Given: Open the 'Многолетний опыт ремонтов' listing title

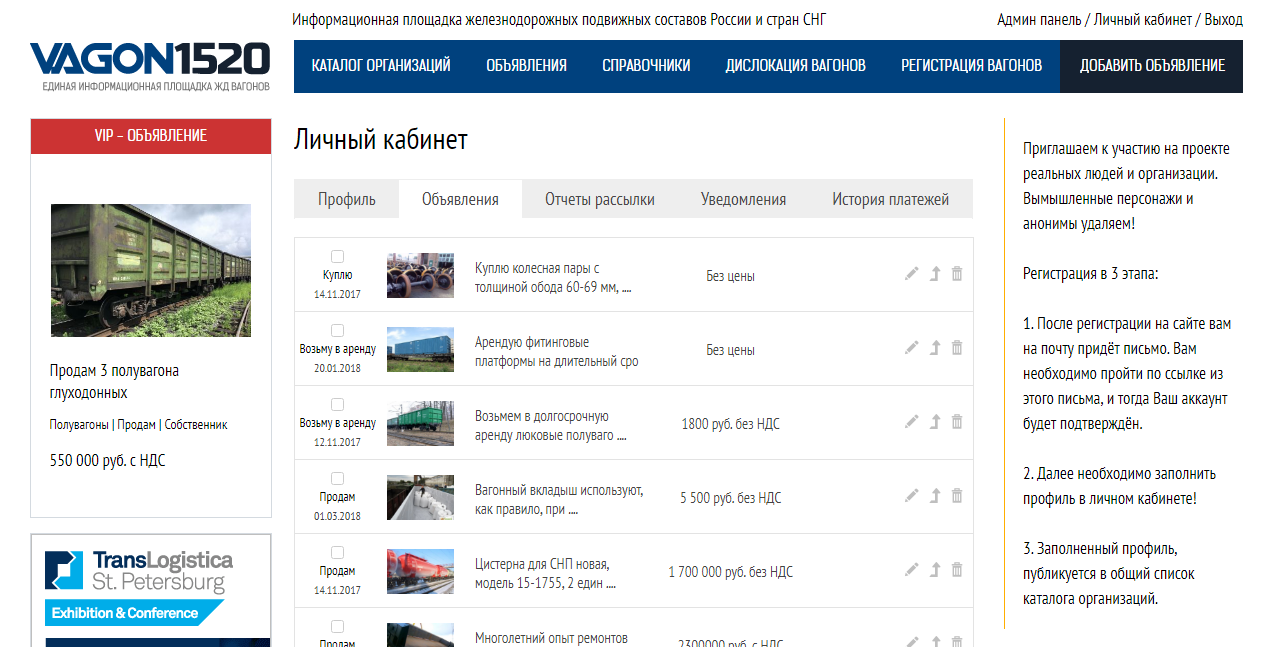Looking at the screenshot, I should coord(551,638).
